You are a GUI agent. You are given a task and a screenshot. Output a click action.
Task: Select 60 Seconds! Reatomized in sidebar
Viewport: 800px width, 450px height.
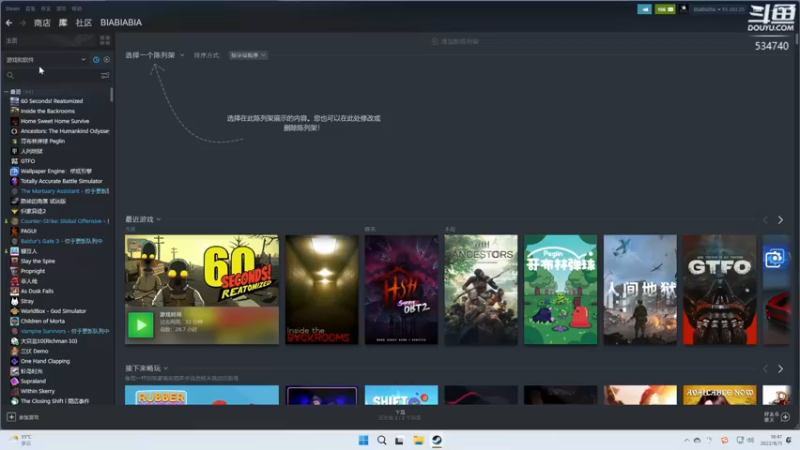click(x=52, y=101)
